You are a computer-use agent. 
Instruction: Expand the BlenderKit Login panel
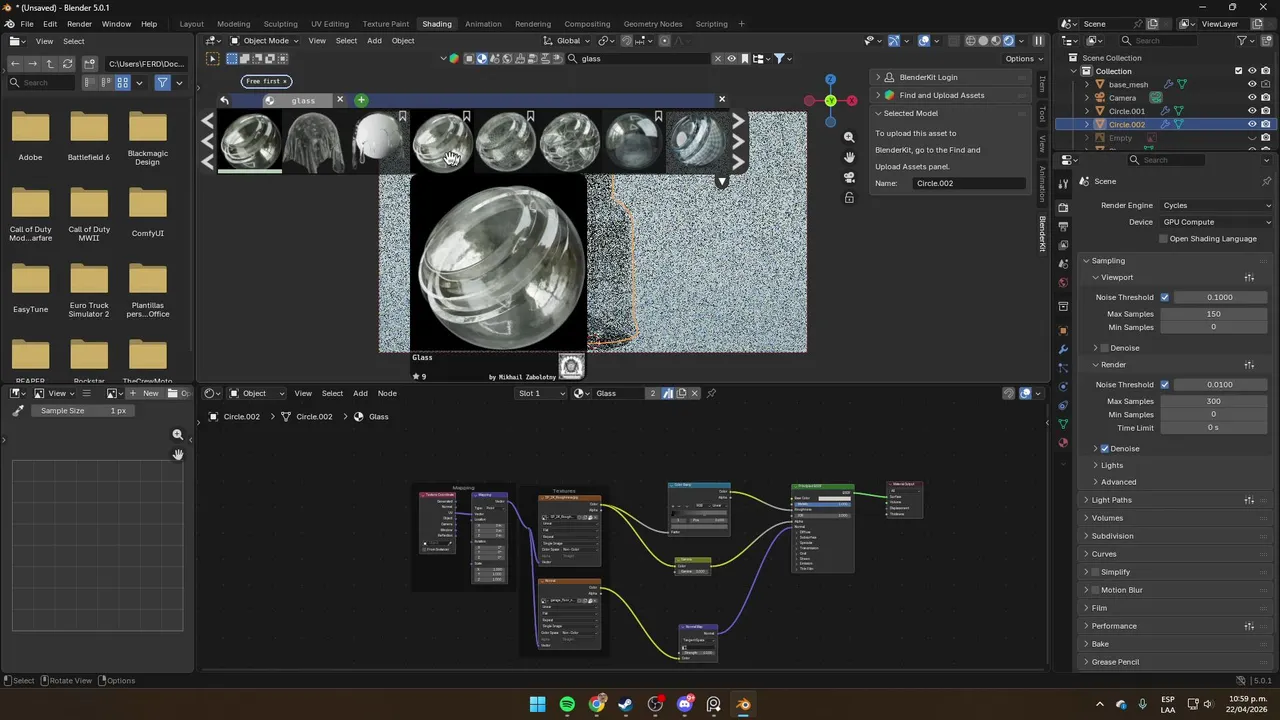[927, 77]
